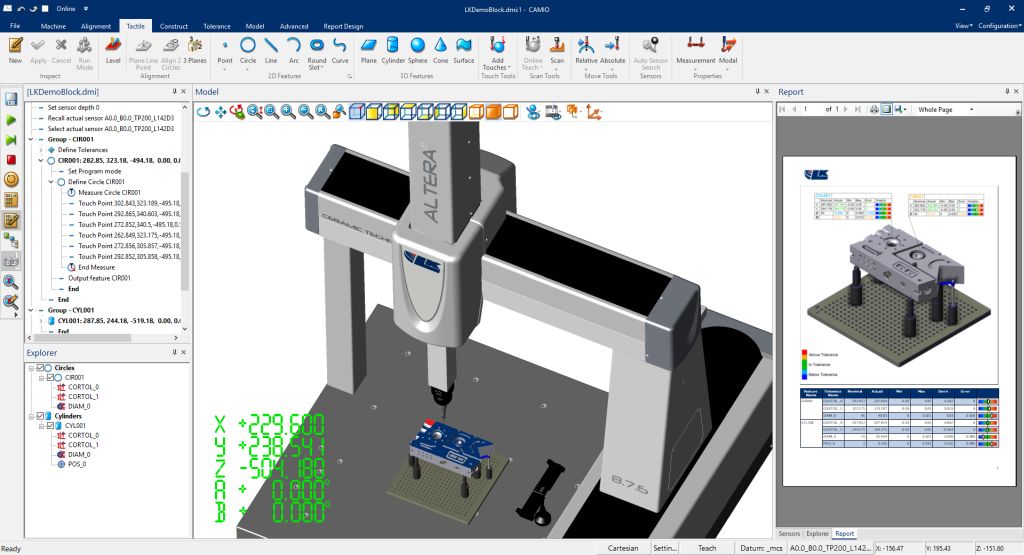The height and width of the screenshot is (555, 1024).
Task: Open the File menu
Action: (15, 26)
